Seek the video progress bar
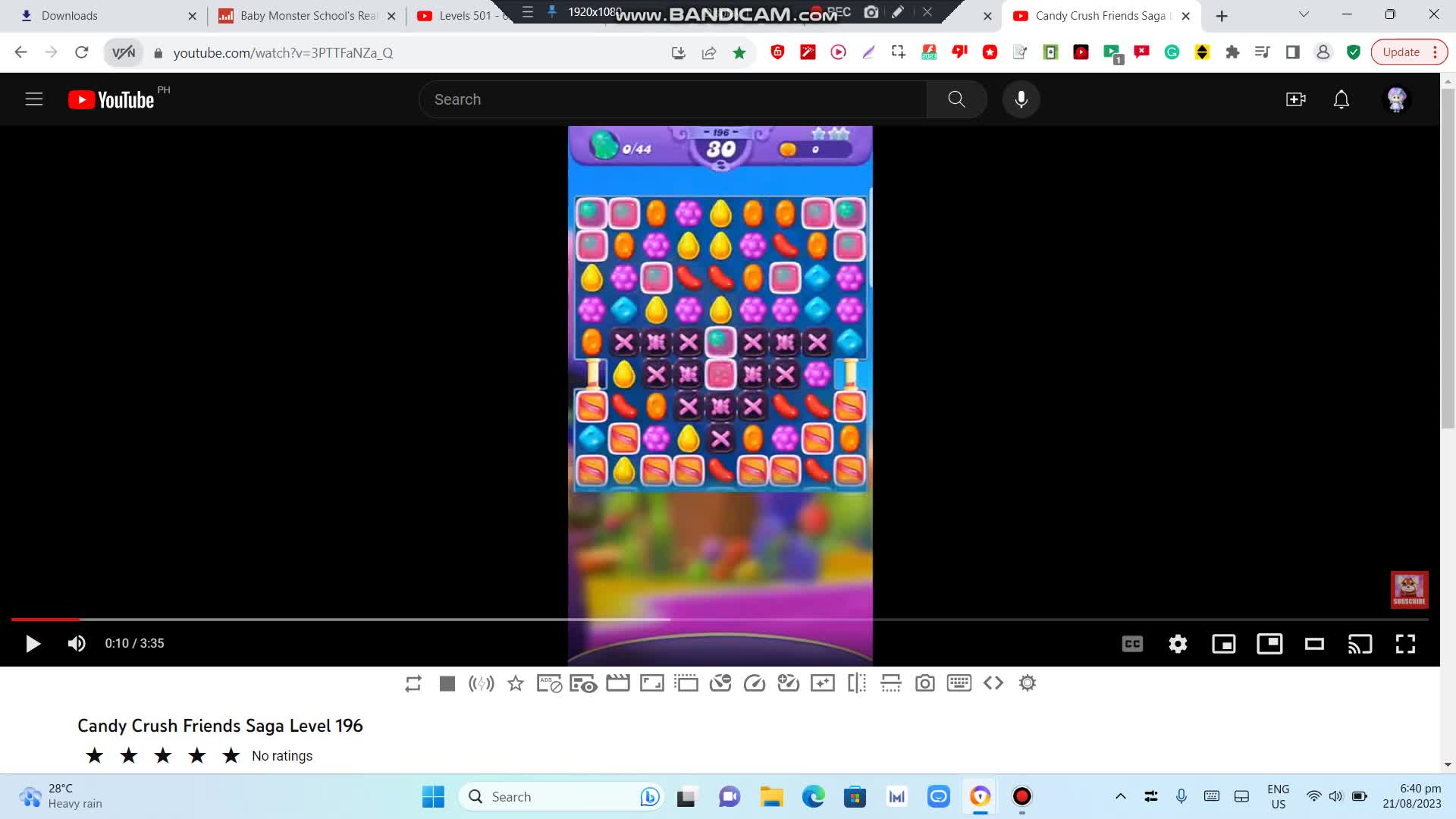Image resolution: width=1456 pixels, height=819 pixels. [720, 620]
